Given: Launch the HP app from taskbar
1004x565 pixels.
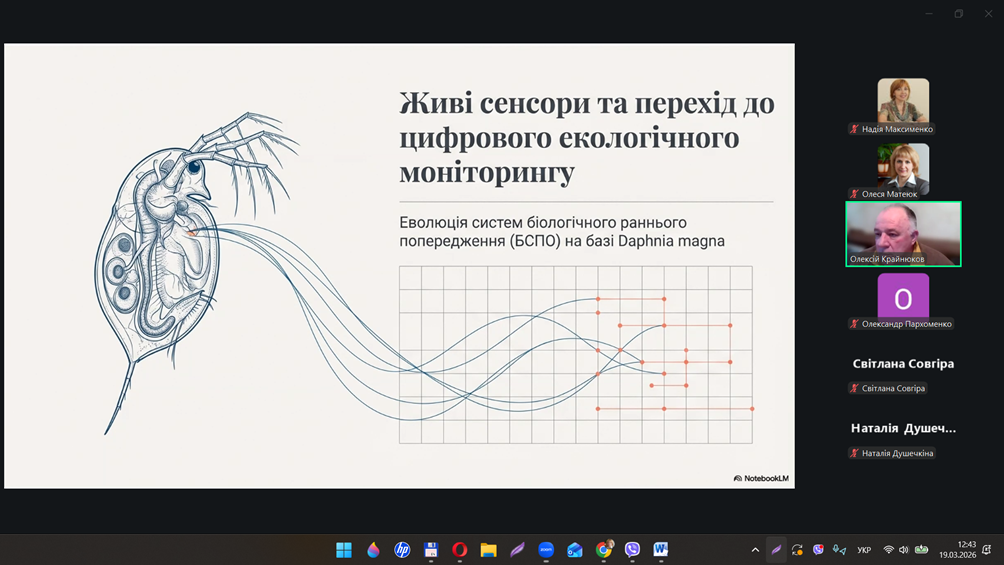Looking at the screenshot, I should pos(402,549).
